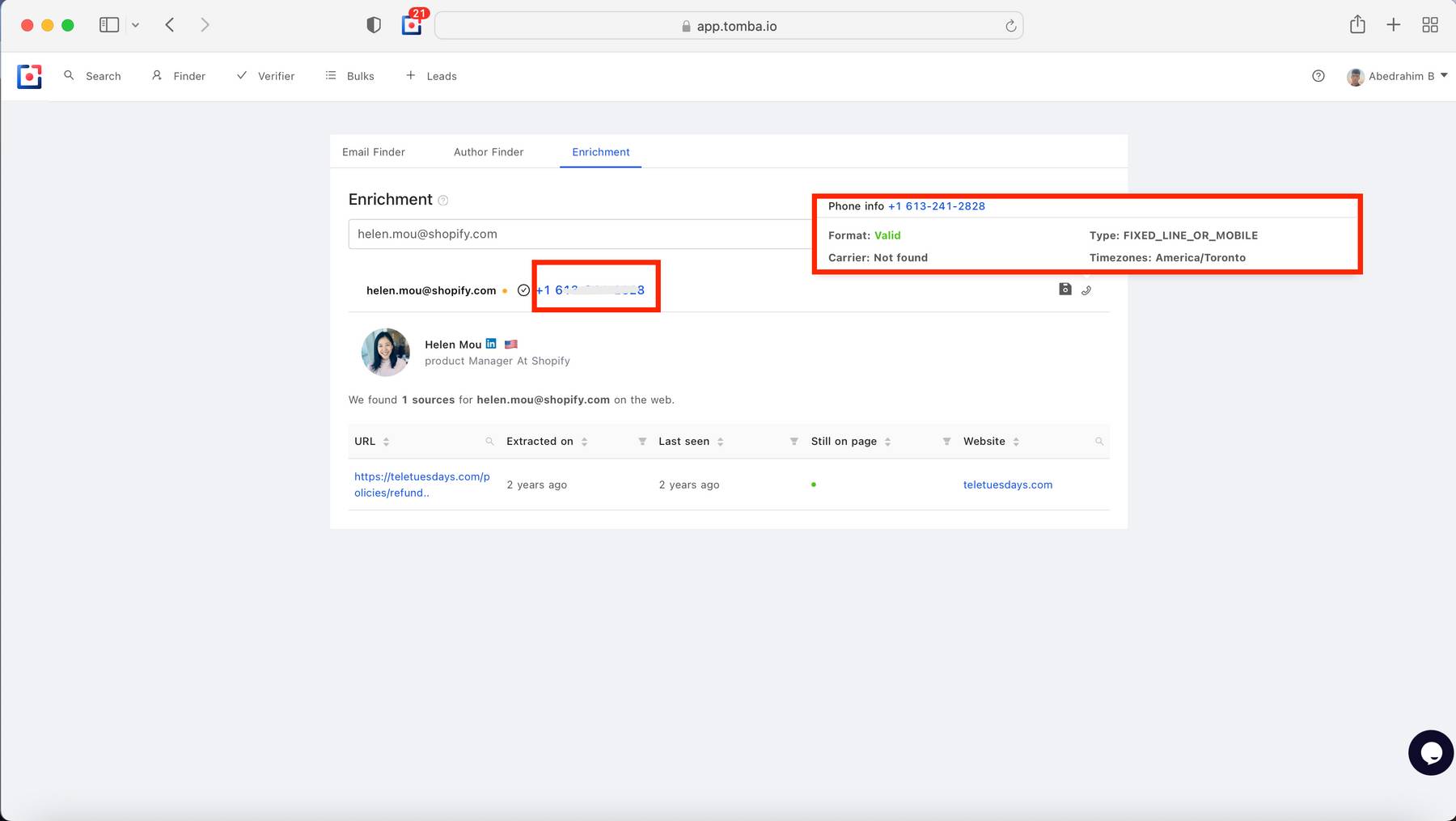Click the help question mark icon

click(1318, 76)
